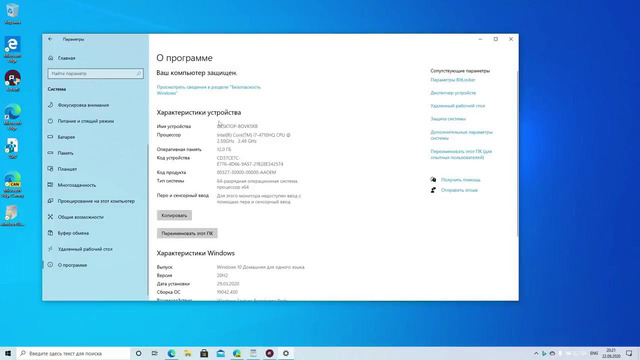The image size is (640, 360).
Task: Click the drive icon beside Память
Action: tap(50, 153)
